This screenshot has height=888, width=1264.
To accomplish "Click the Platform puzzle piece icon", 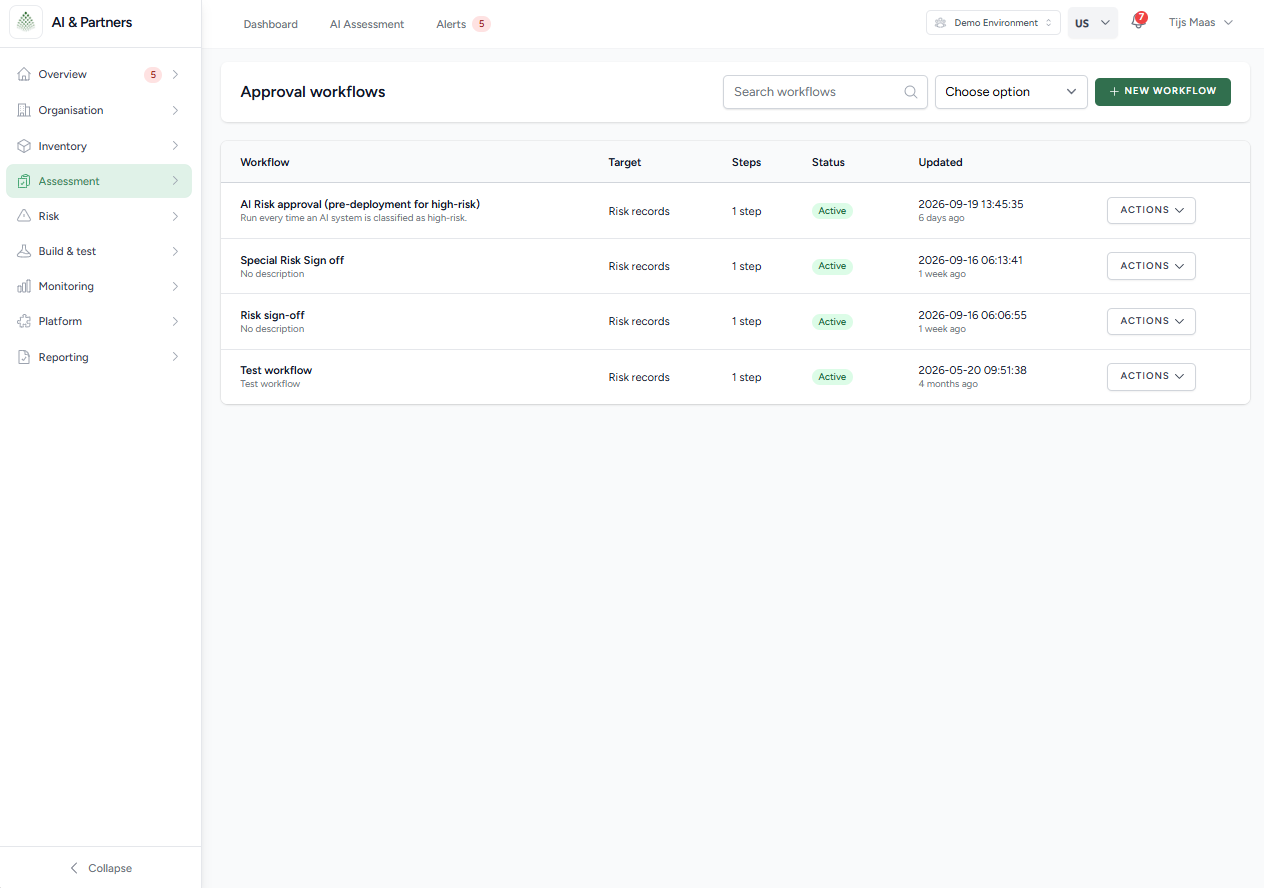I will [x=24, y=321].
